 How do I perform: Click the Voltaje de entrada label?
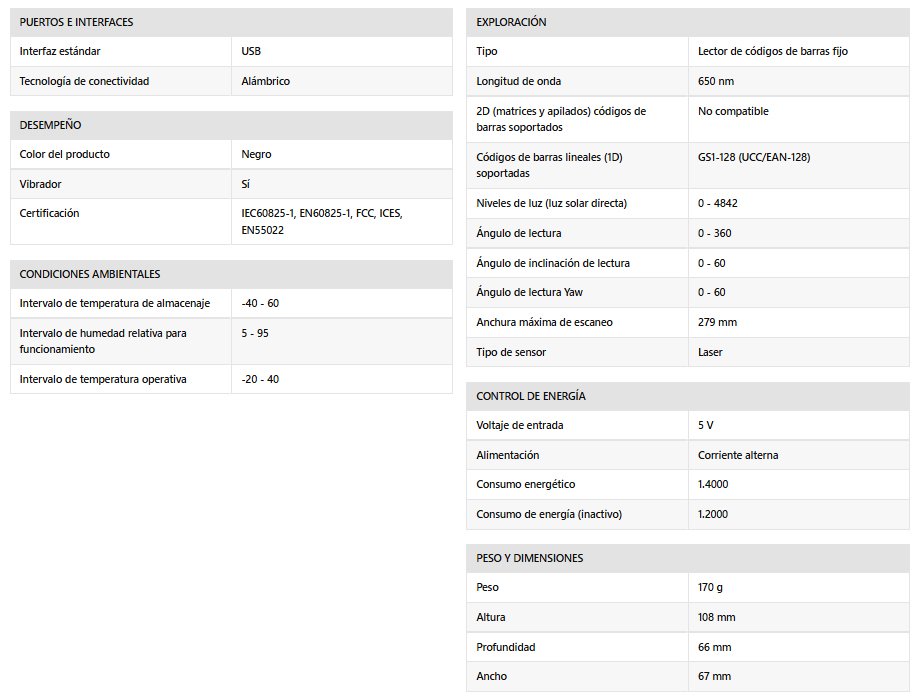point(520,425)
